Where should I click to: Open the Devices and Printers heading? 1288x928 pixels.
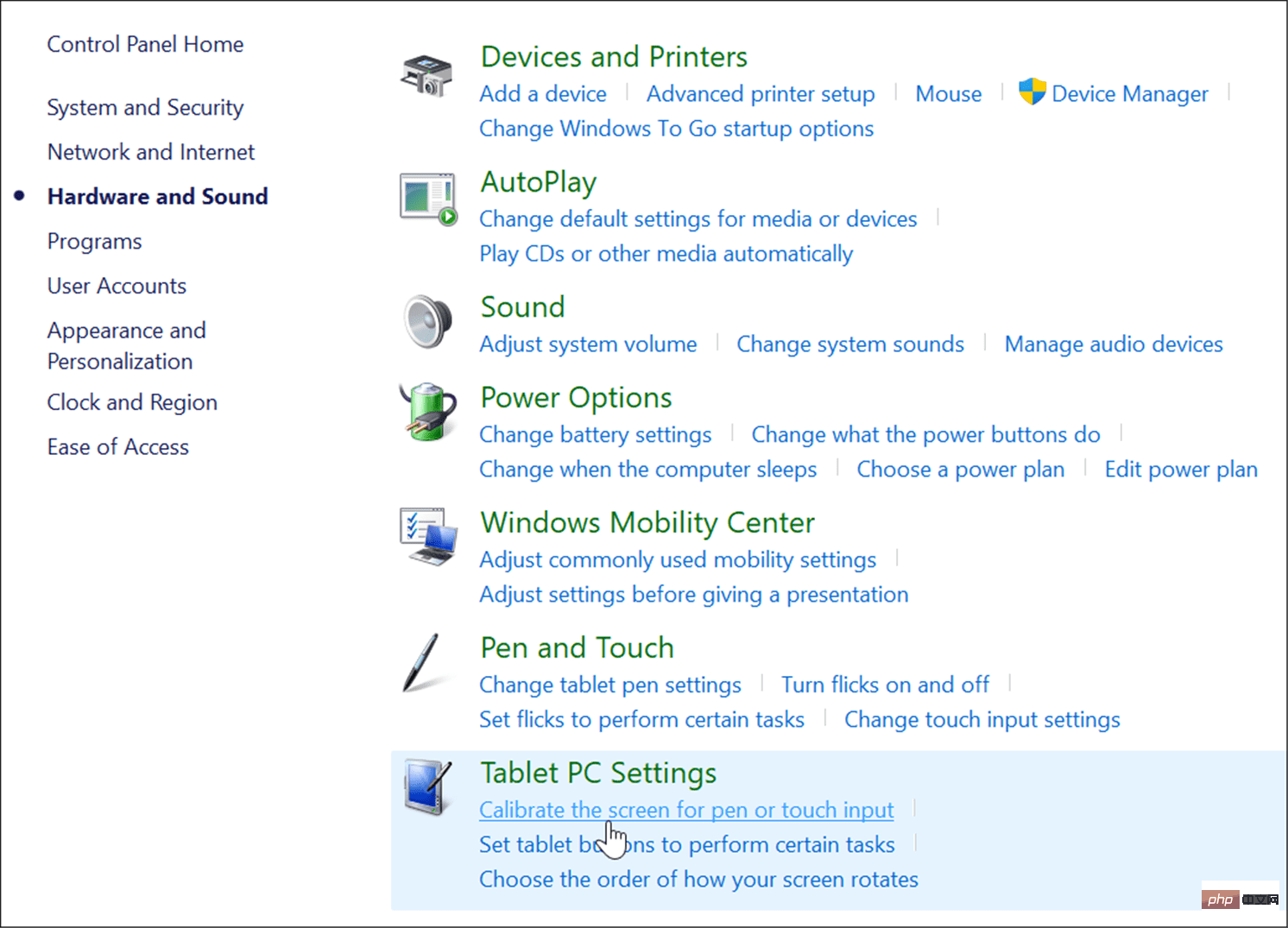point(614,57)
